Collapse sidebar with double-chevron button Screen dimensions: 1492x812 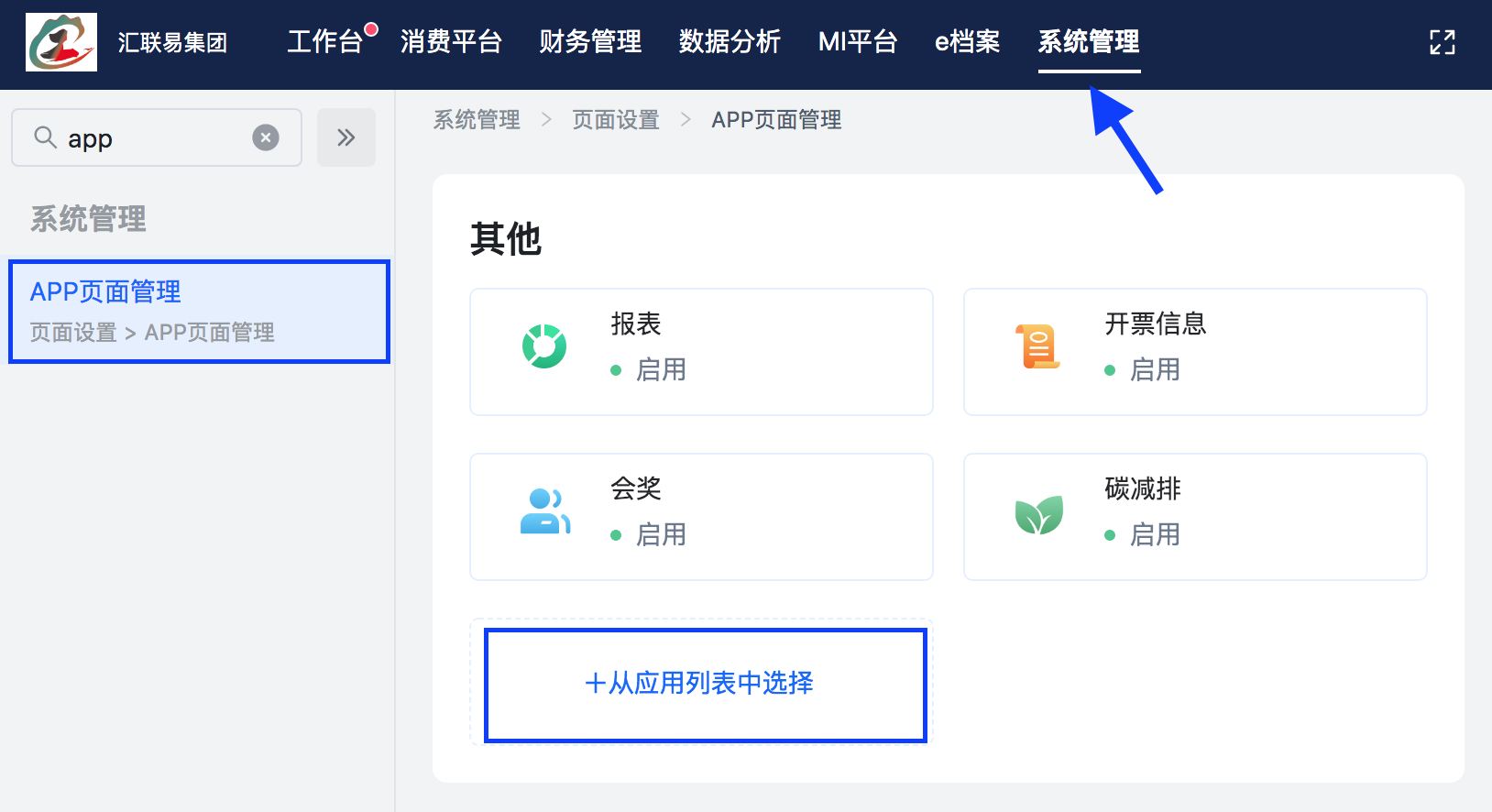coord(346,137)
